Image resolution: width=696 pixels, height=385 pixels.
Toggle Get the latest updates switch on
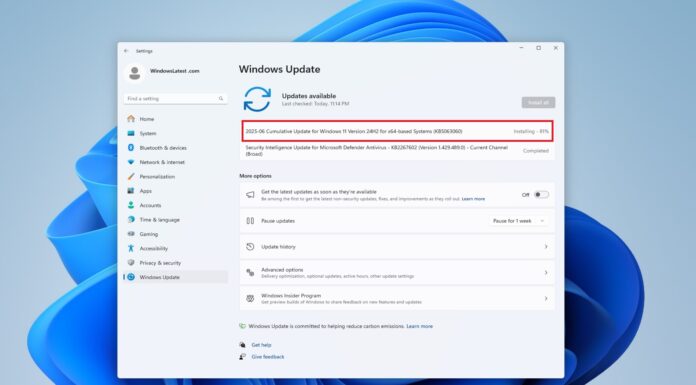[541, 194]
